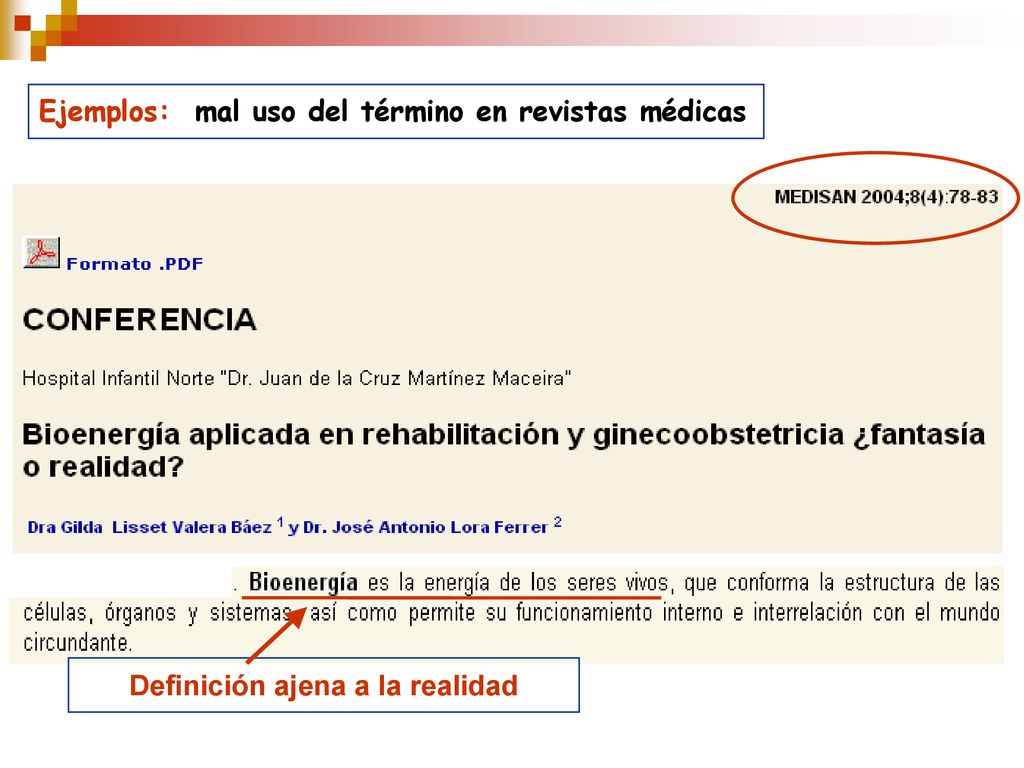Screen dimensions: 1024x768
Task: Click footnote superscript 2 after Ferrer
Action: 557,522
